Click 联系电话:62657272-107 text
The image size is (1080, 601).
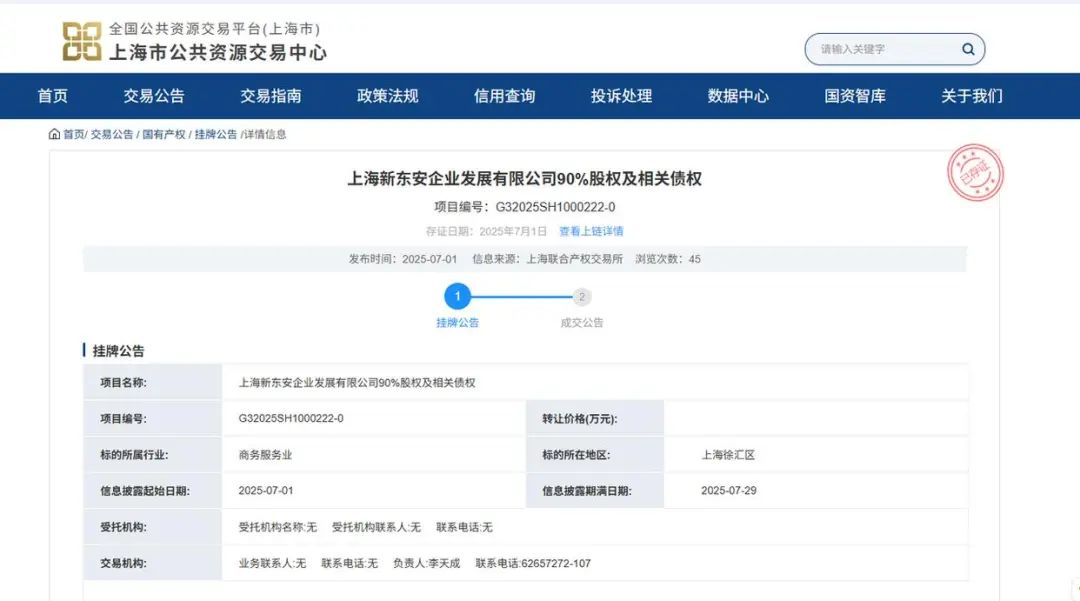(x=533, y=563)
